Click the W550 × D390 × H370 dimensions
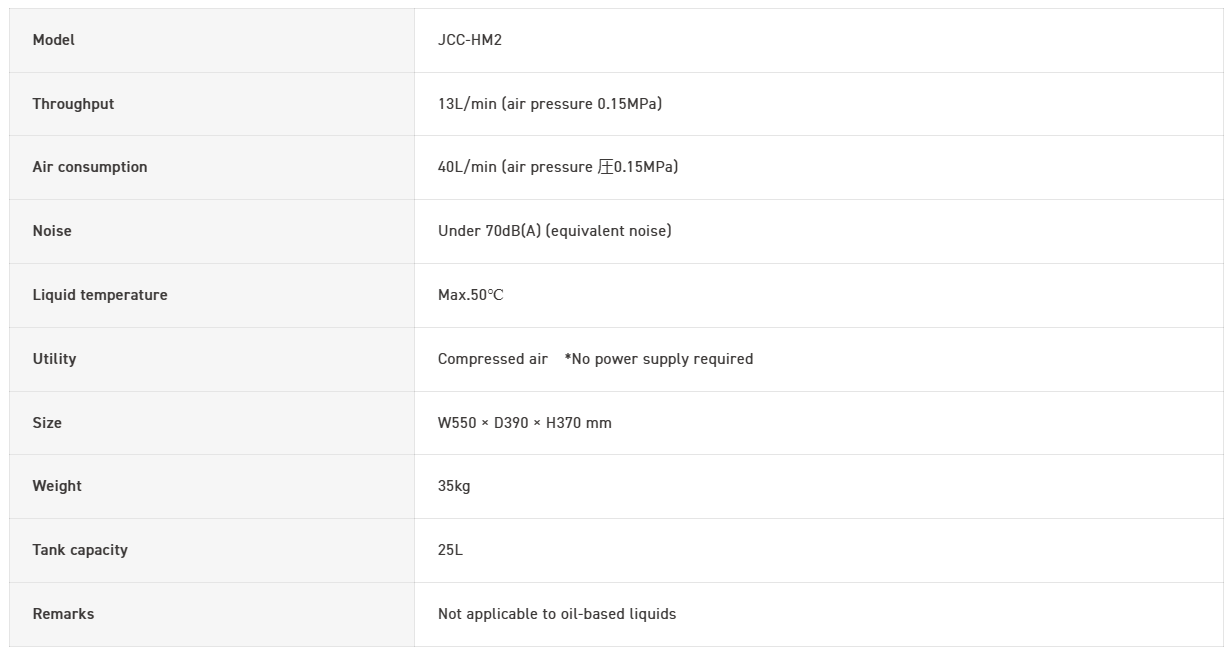 coord(524,423)
